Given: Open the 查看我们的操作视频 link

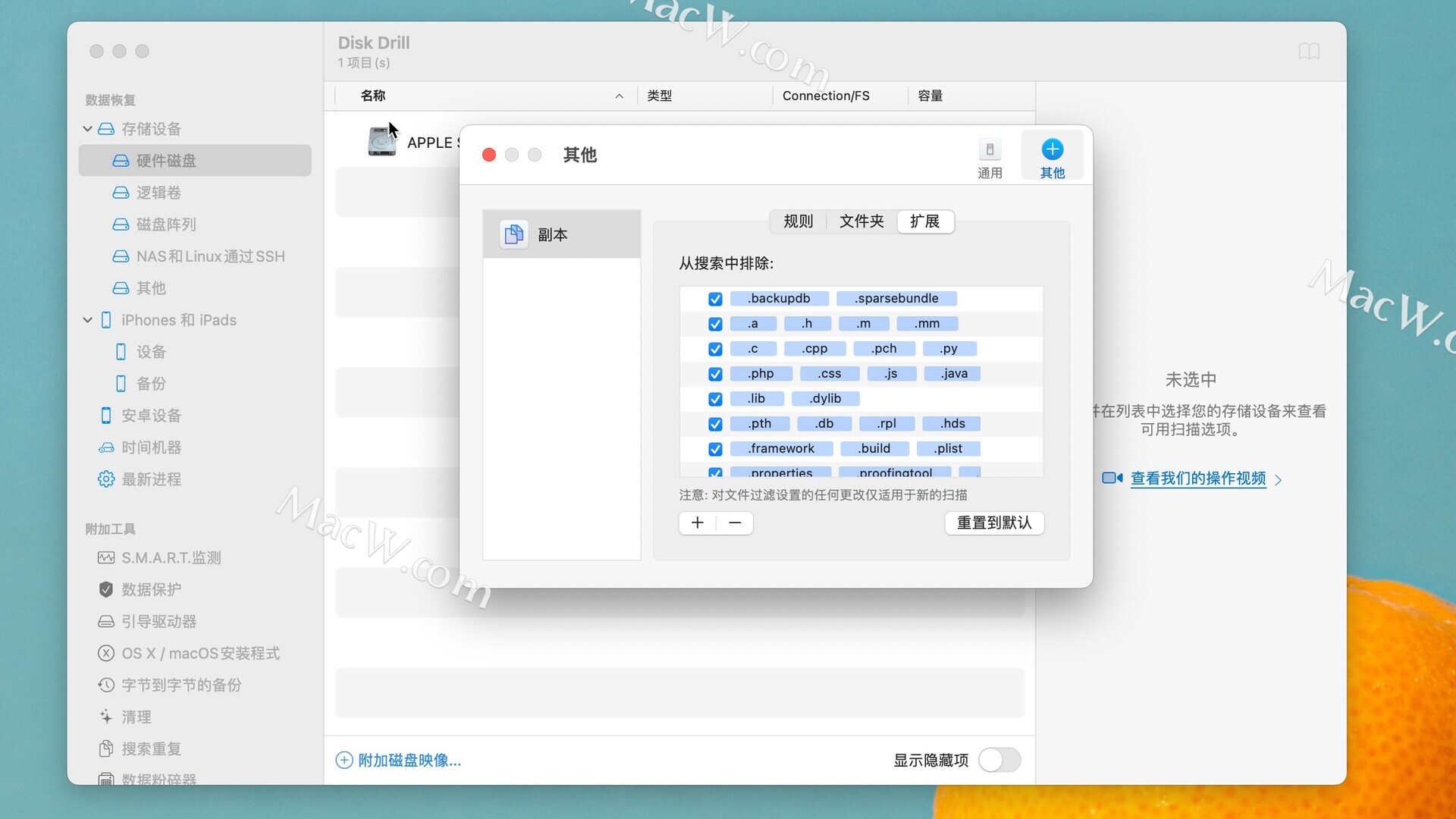Looking at the screenshot, I should 1198,479.
